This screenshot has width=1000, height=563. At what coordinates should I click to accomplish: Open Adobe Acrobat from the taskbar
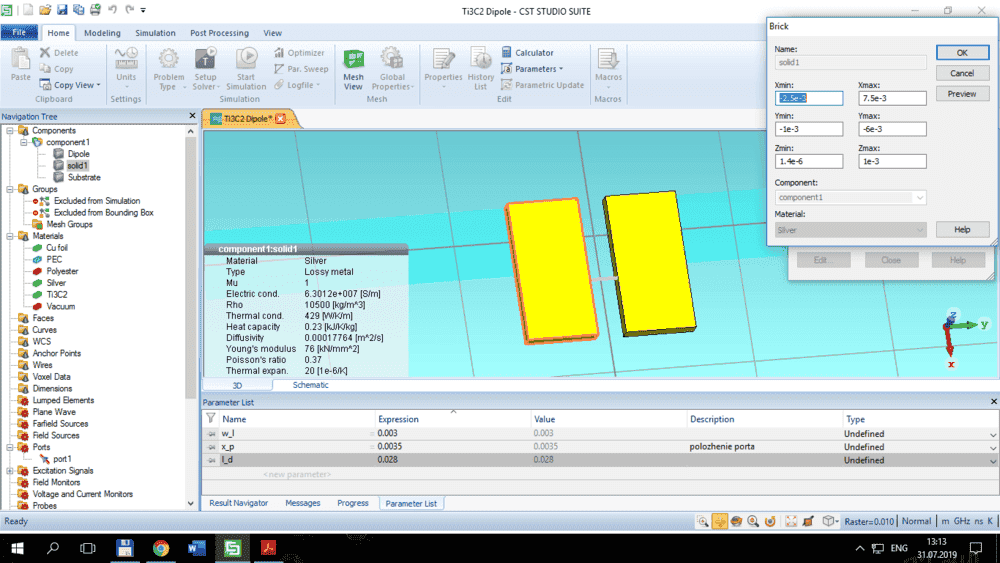click(268, 548)
